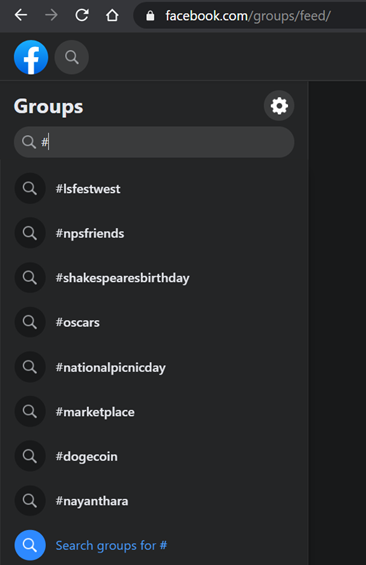Click the Facebook logo icon
366x565 pixels.
pos(31,57)
